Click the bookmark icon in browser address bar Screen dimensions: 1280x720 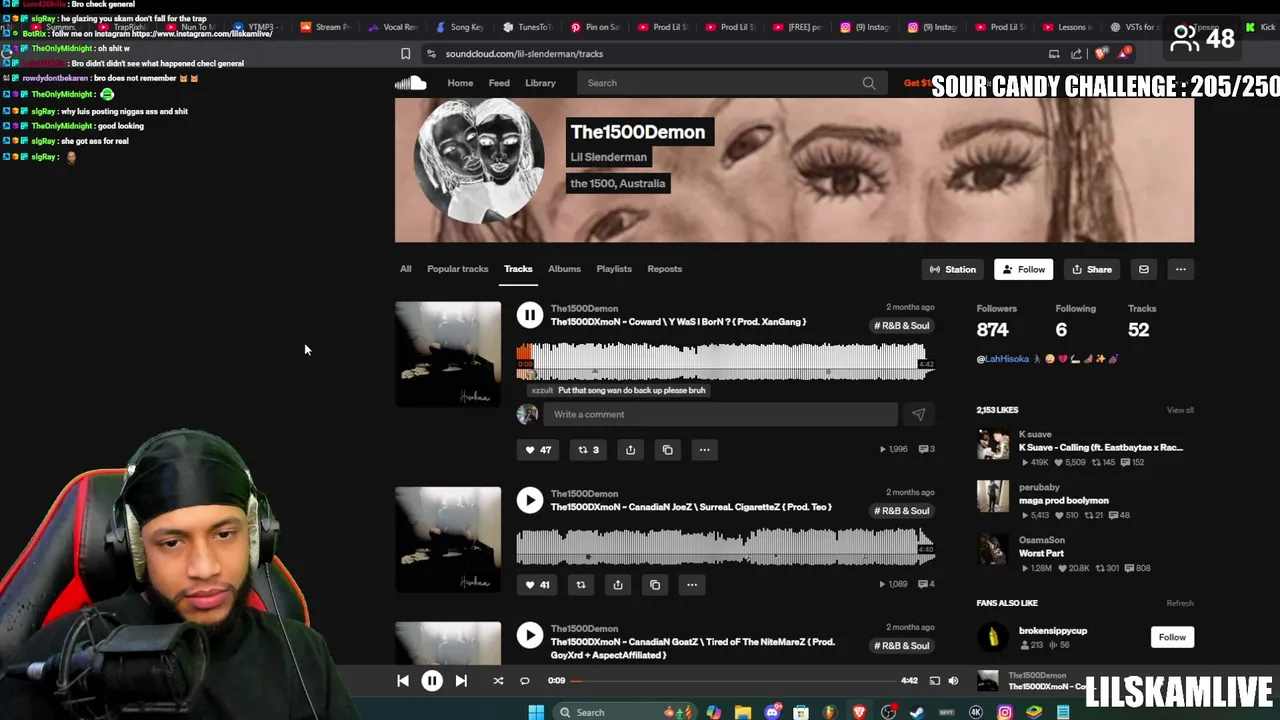(x=405, y=54)
